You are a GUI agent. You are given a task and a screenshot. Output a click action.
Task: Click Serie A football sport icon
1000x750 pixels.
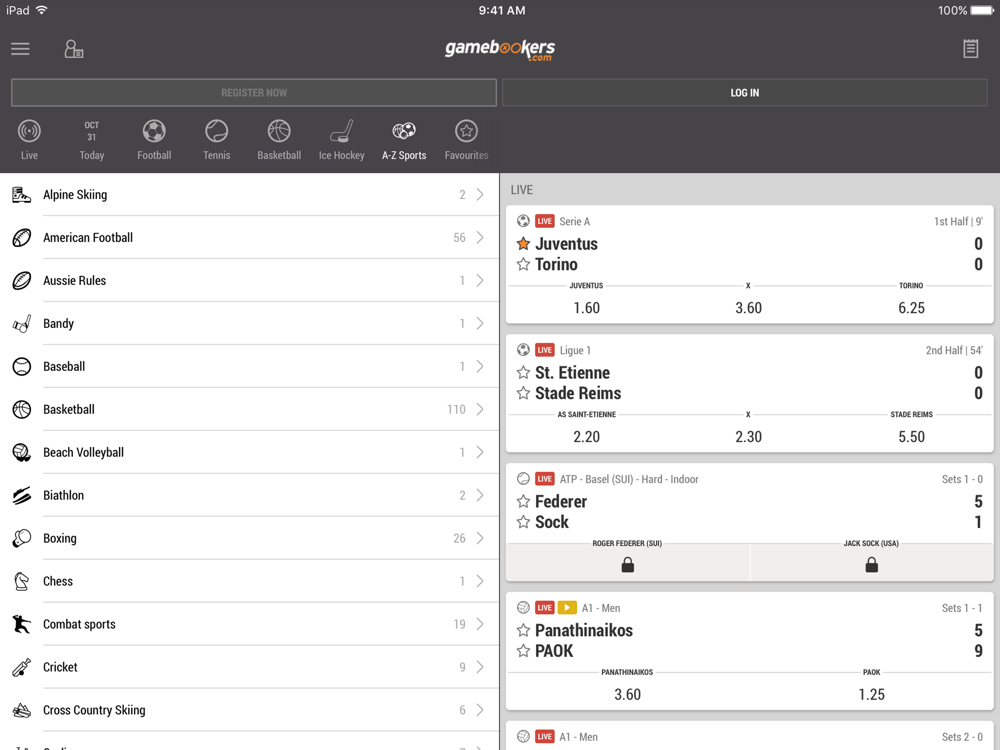[x=523, y=221]
